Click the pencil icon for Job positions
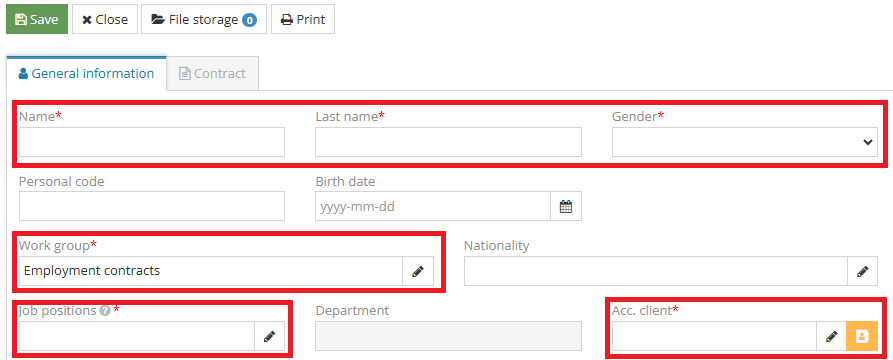The width and height of the screenshot is (893, 360). 269,336
